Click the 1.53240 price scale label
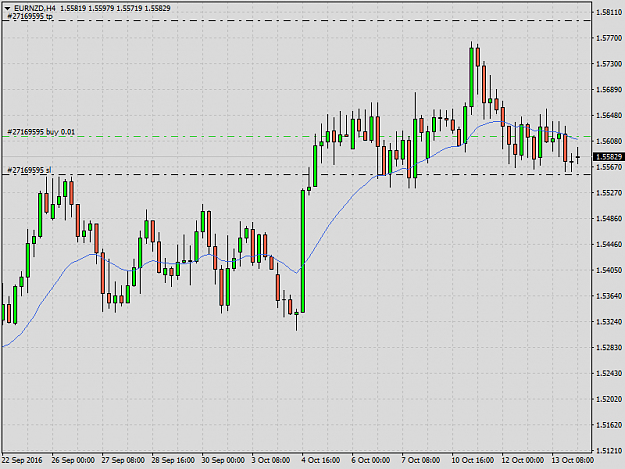This screenshot has height=469, width=625. click(609, 322)
